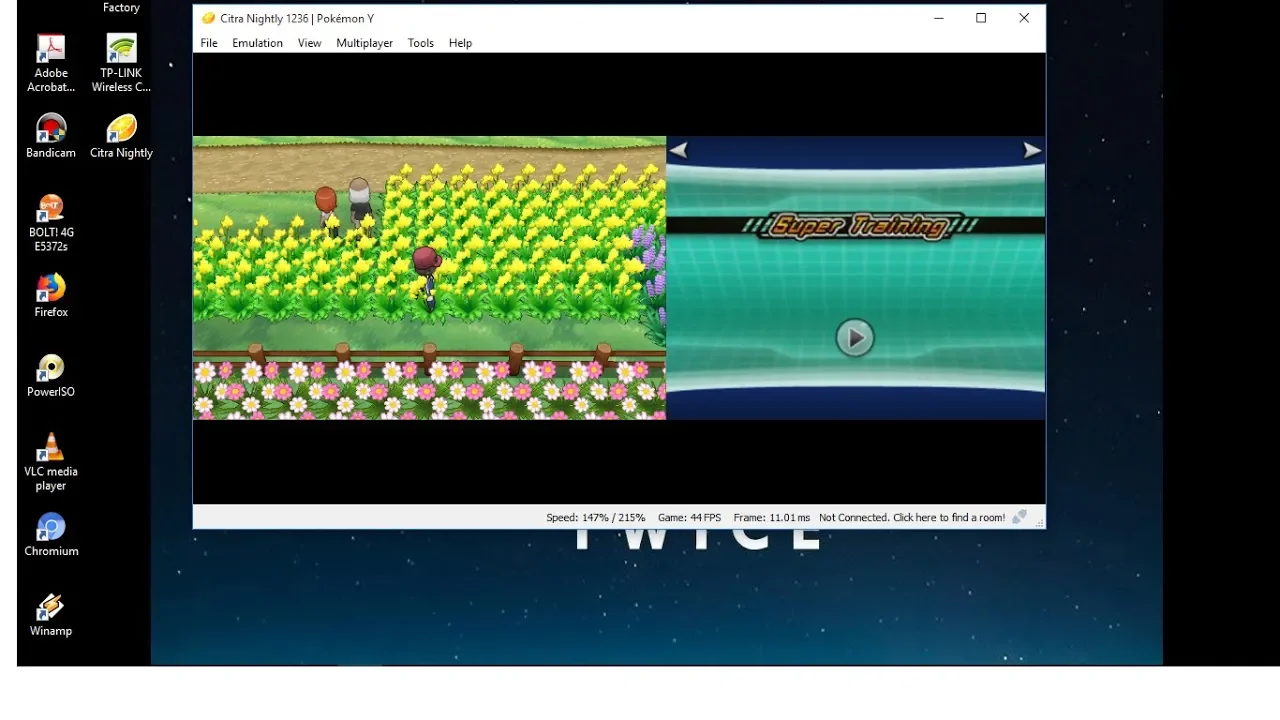Select the Adobe Acrobat desktop icon
1280x720 pixels.
pyautogui.click(x=51, y=63)
